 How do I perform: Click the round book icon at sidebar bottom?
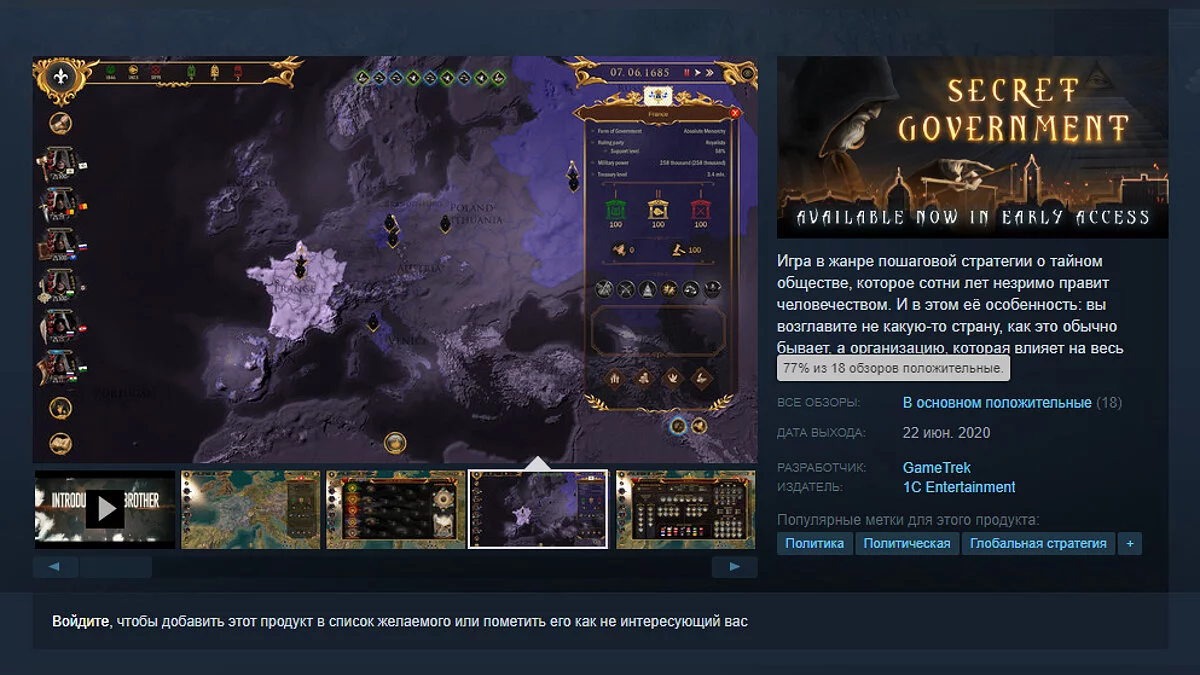[x=60, y=442]
